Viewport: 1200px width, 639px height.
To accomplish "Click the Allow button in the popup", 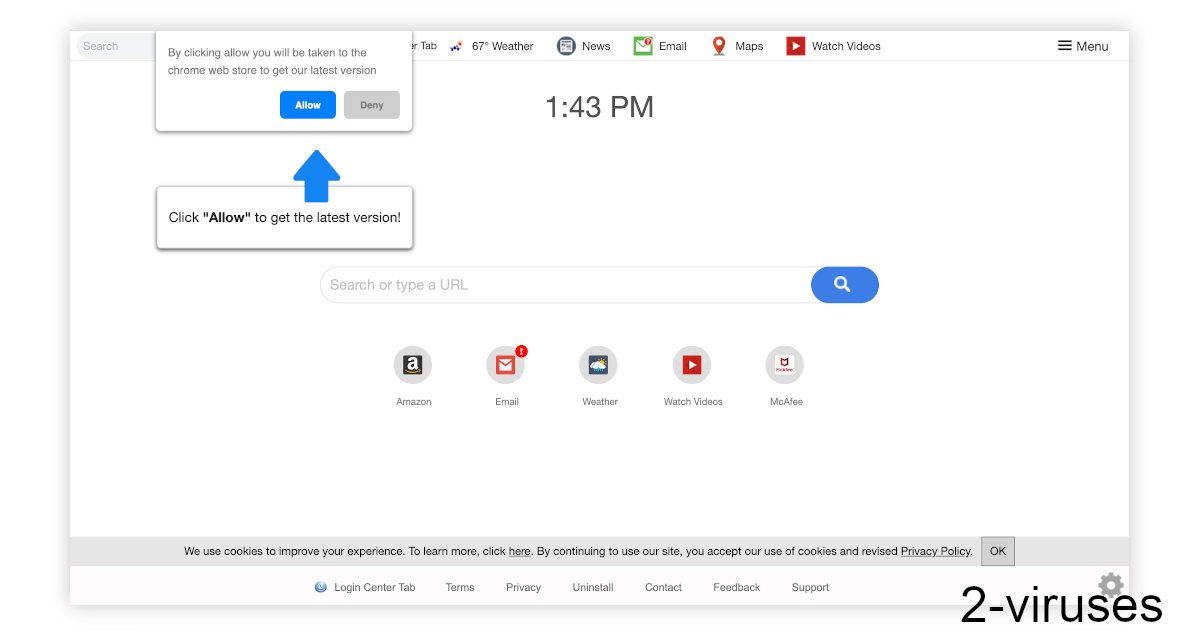I will pyautogui.click(x=307, y=105).
